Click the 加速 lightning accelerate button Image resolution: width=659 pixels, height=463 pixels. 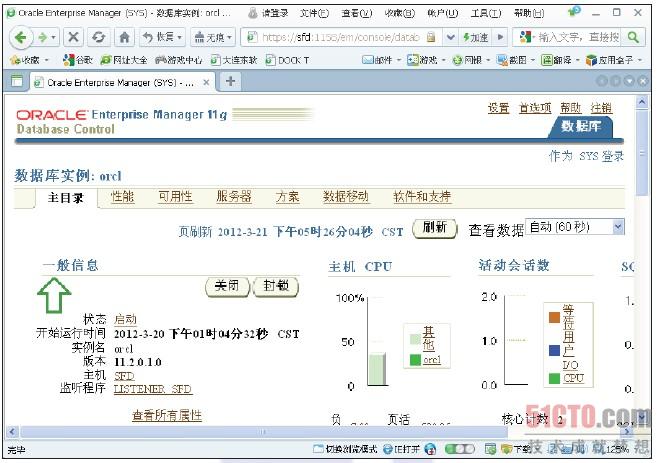(475, 37)
